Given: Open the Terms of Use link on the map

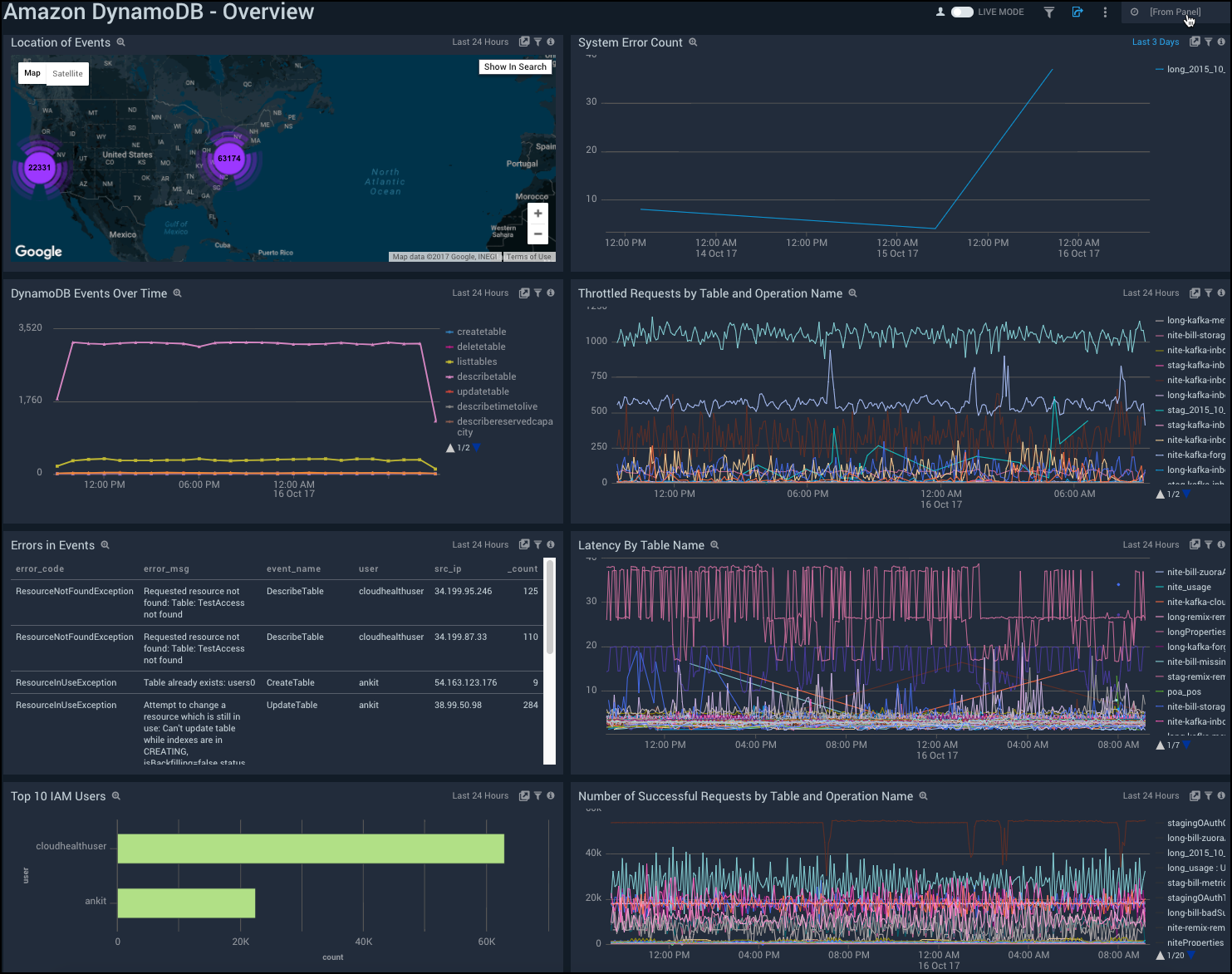Looking at the screenshot, I should (x=529, y=257).
